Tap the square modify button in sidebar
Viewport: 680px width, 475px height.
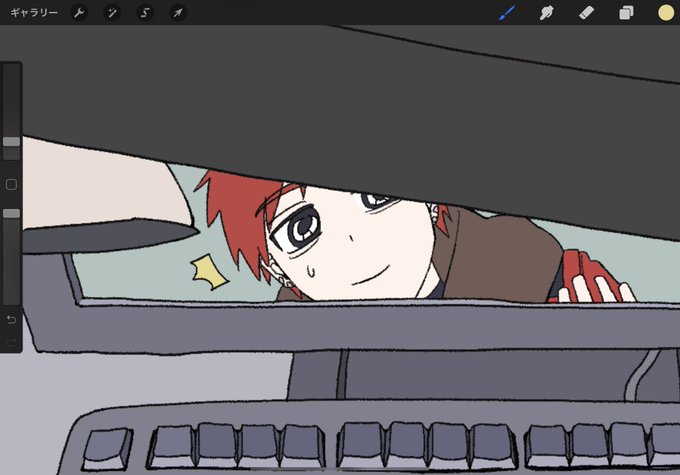[11, 185]
